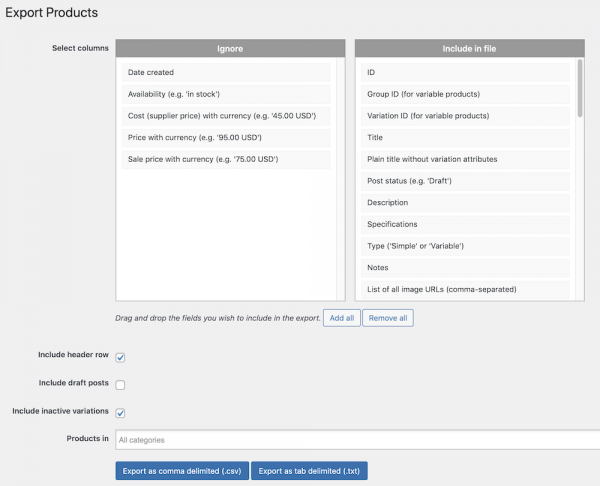Viewport: 600px width, 486px height.
Task: Open the Products in categories field
Action: 355,440
